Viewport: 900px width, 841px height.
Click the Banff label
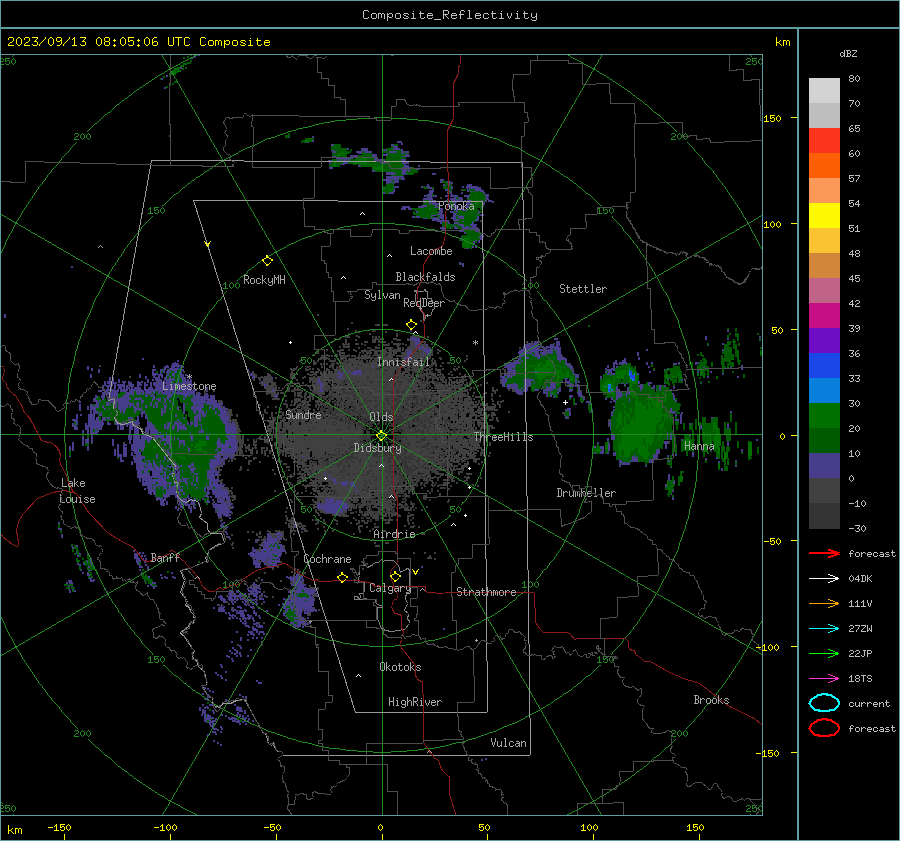click(165, 557)
